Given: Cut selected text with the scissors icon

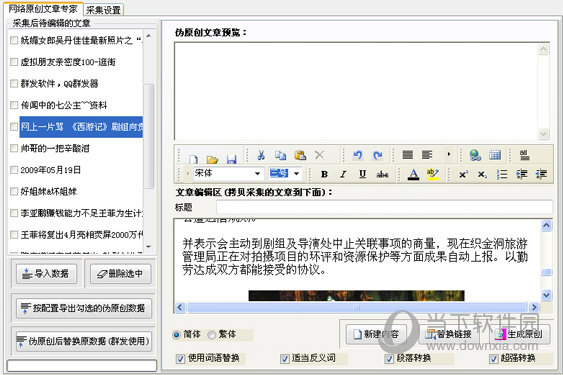Looking at the screenshot, I should point(261,155).
